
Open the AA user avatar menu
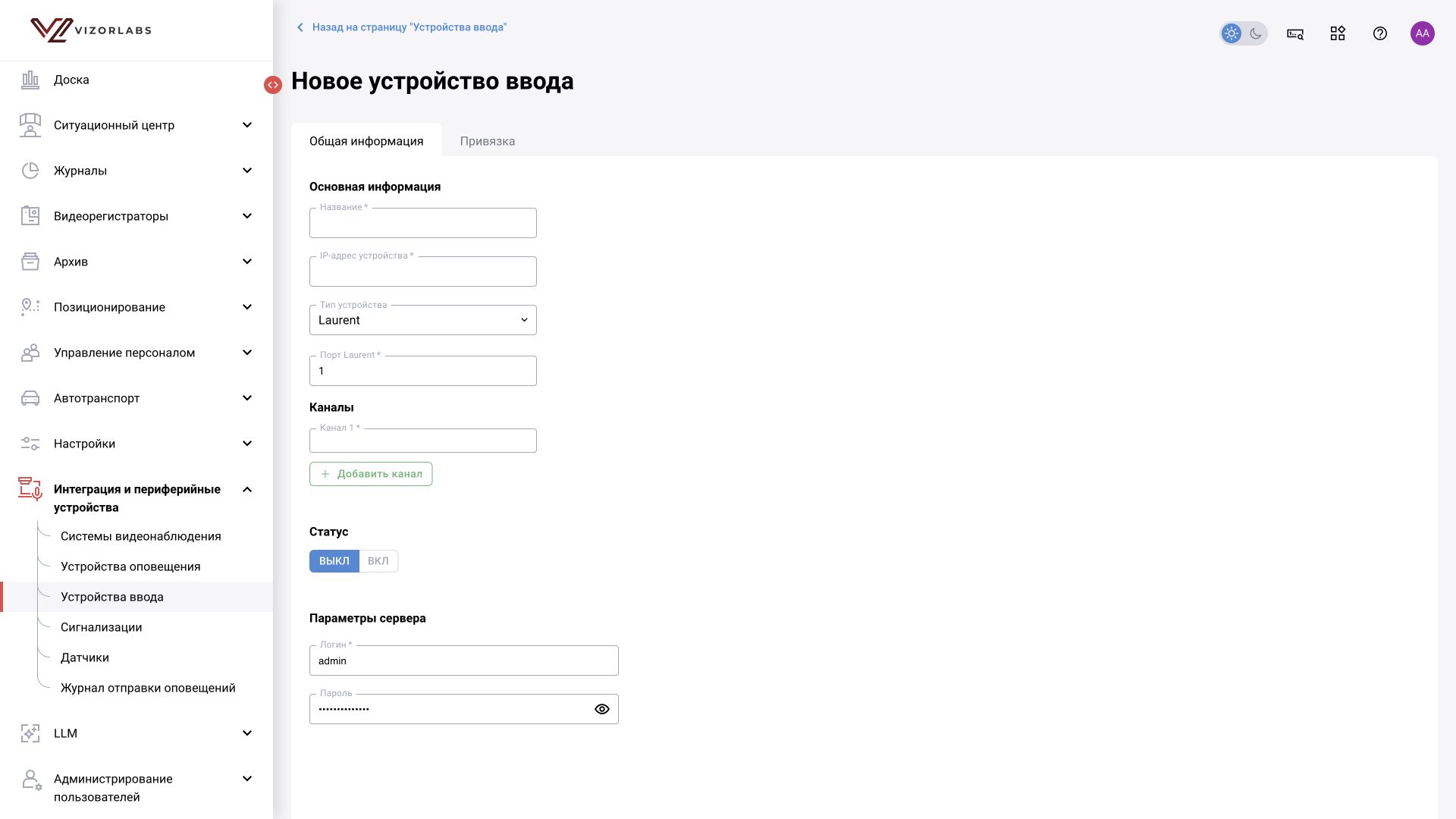(1423, 33)
